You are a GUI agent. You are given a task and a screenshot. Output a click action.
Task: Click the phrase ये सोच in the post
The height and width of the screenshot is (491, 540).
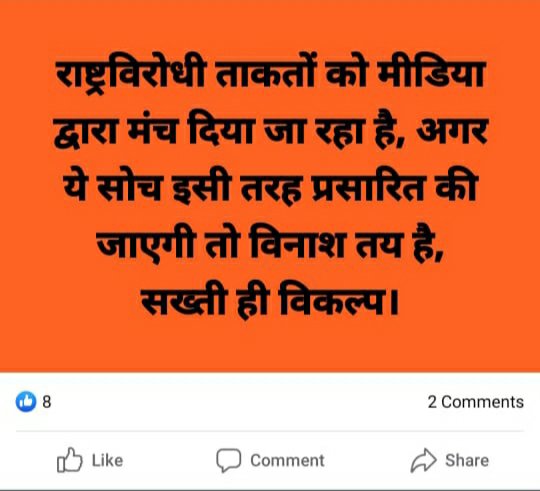pos(112,188)
